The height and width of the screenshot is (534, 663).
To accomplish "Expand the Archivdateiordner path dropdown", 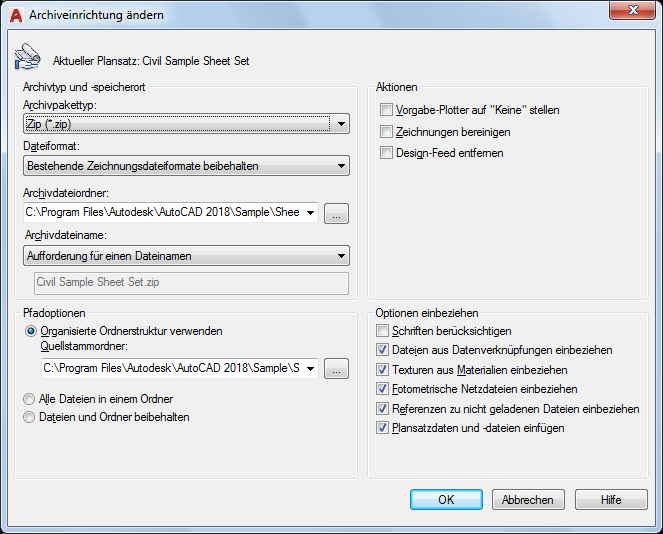I will [x=310, y=213].
